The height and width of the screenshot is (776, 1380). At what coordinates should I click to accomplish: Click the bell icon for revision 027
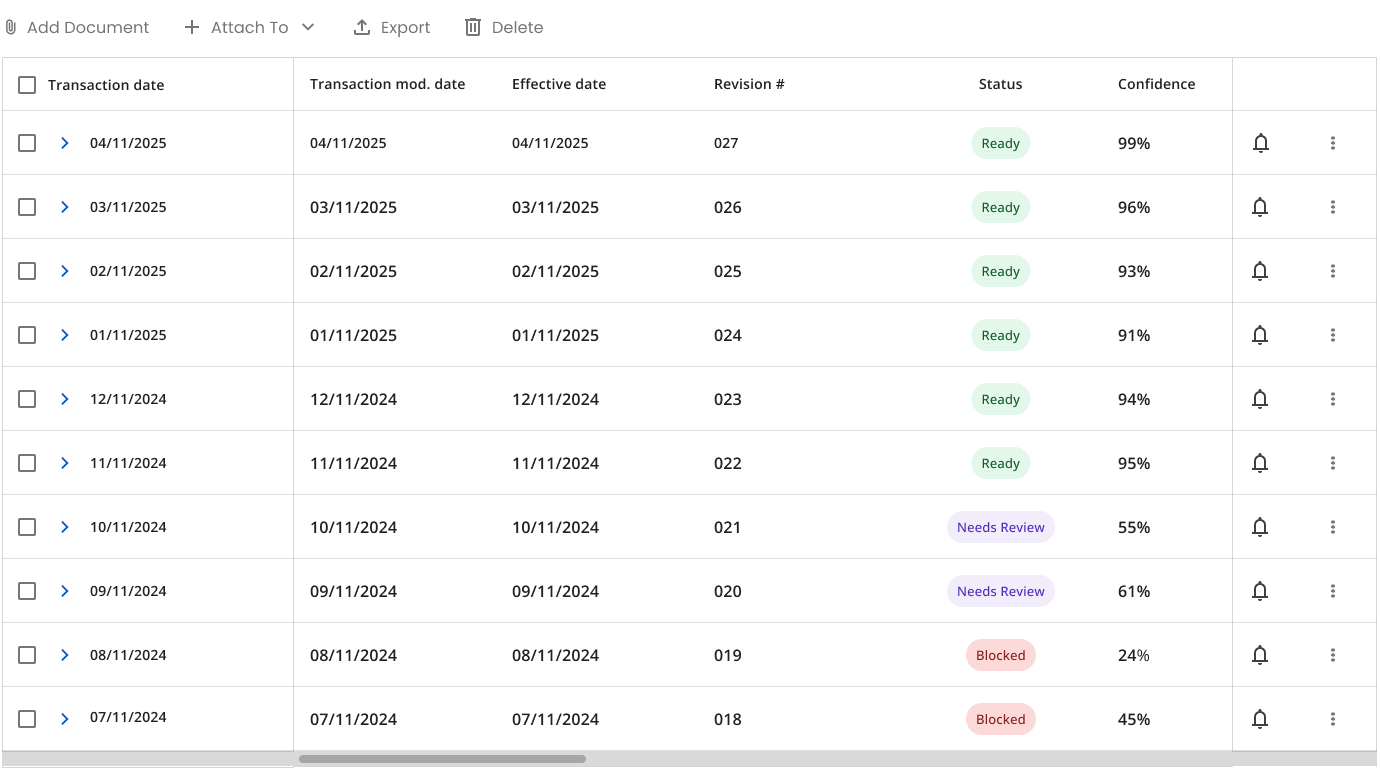1261,143
